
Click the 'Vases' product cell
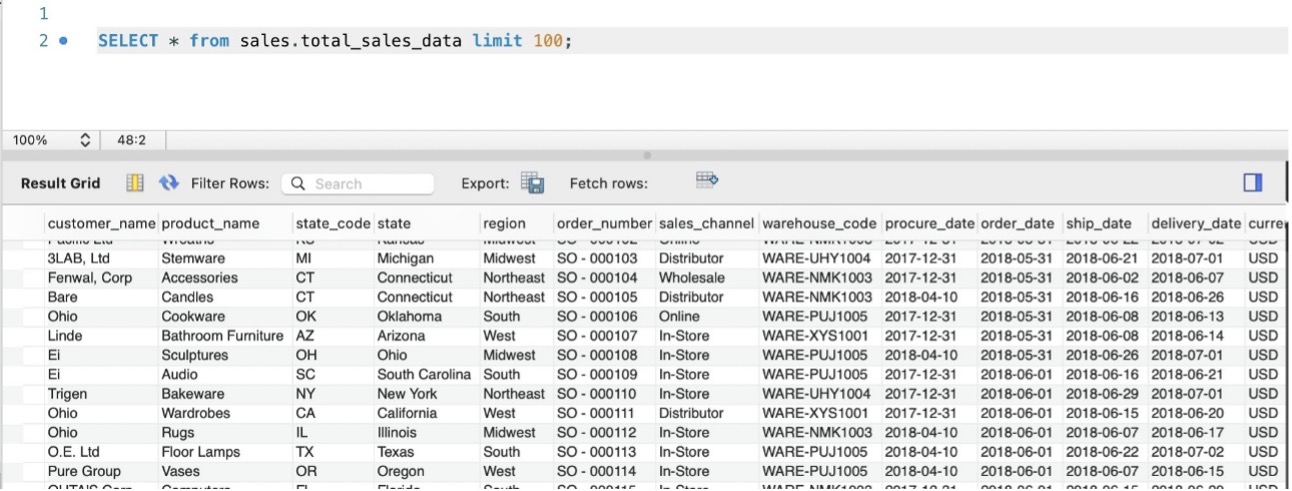coord(181,471)
